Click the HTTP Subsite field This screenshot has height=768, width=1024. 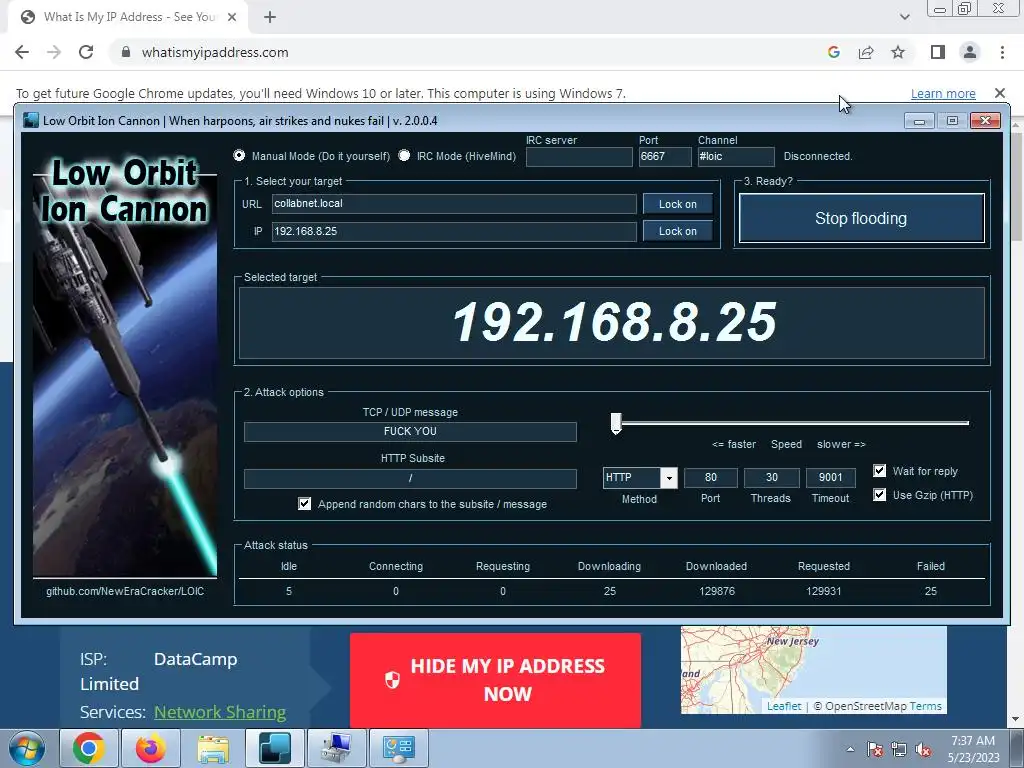click(x=410, y=478)
